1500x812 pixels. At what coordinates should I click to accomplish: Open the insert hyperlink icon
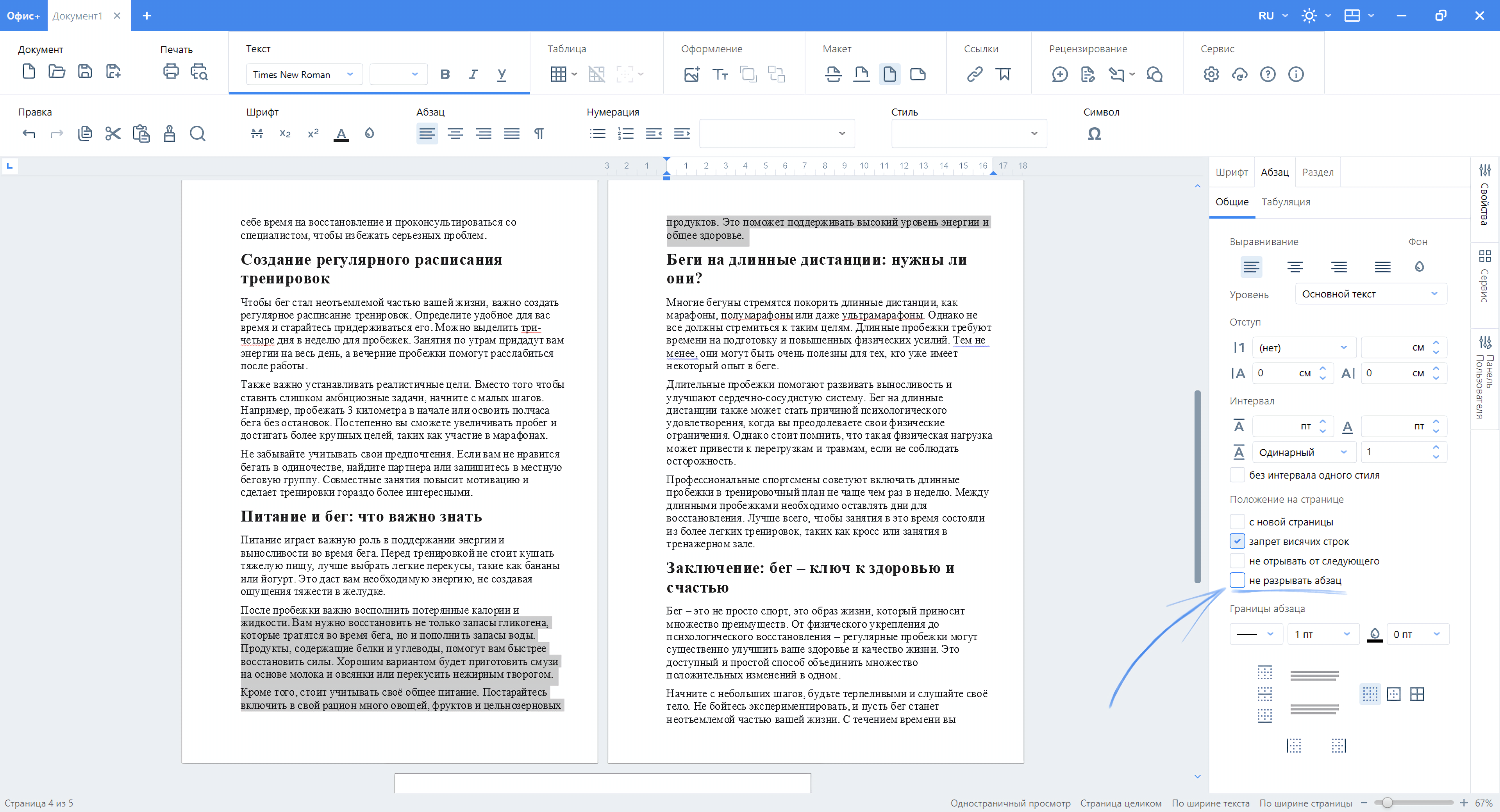click(x=975, y=74)
